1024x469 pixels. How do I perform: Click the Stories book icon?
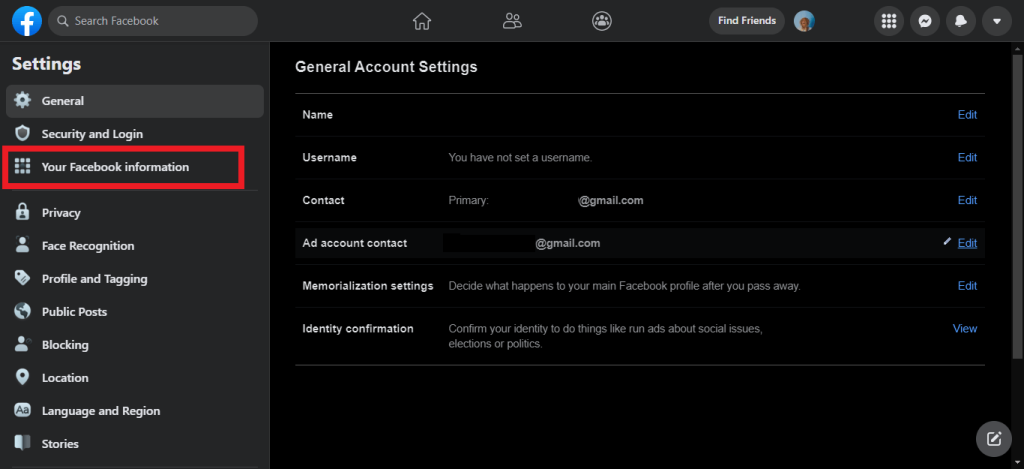click(x=23, y=443)
